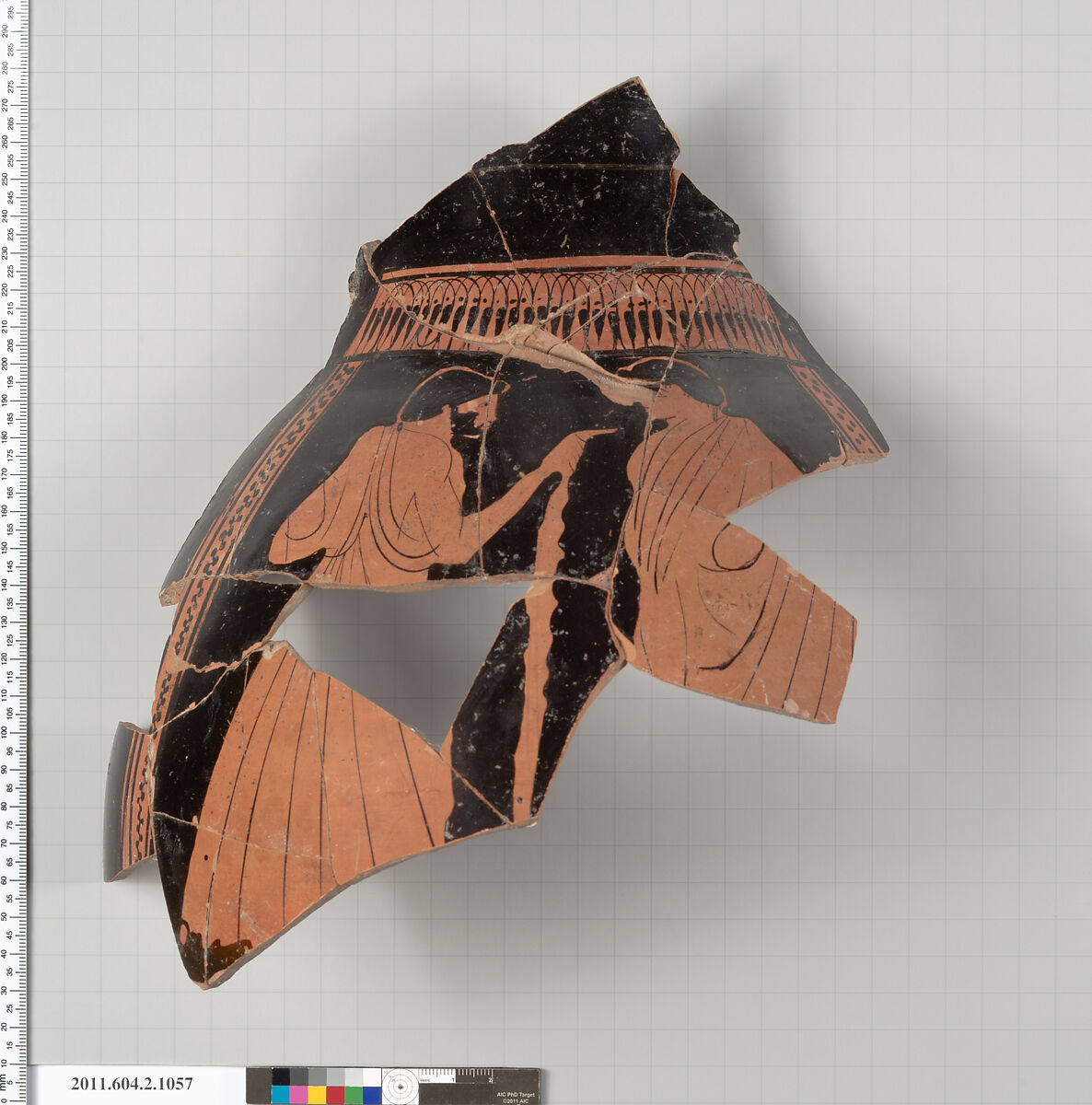Select the magenta swatch on the color target
This screenshot has height=1105, width=1092.
point(298,1094)
